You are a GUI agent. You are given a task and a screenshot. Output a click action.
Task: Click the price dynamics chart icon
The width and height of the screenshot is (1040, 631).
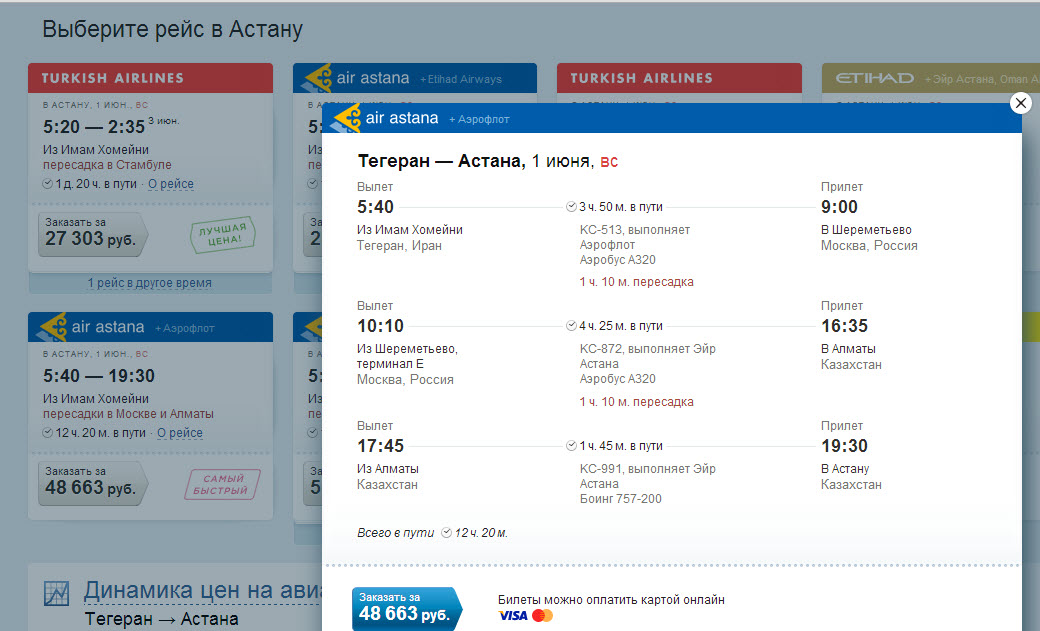(57, 593)
